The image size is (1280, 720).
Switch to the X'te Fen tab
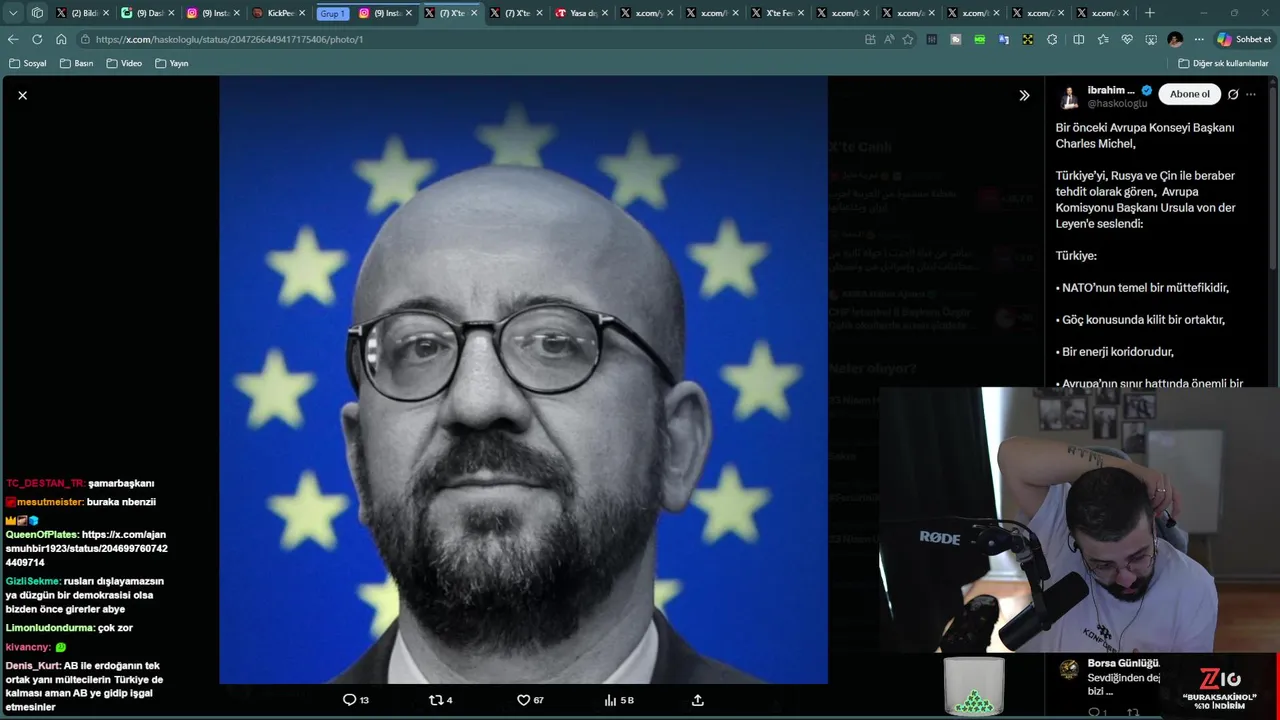778,13
